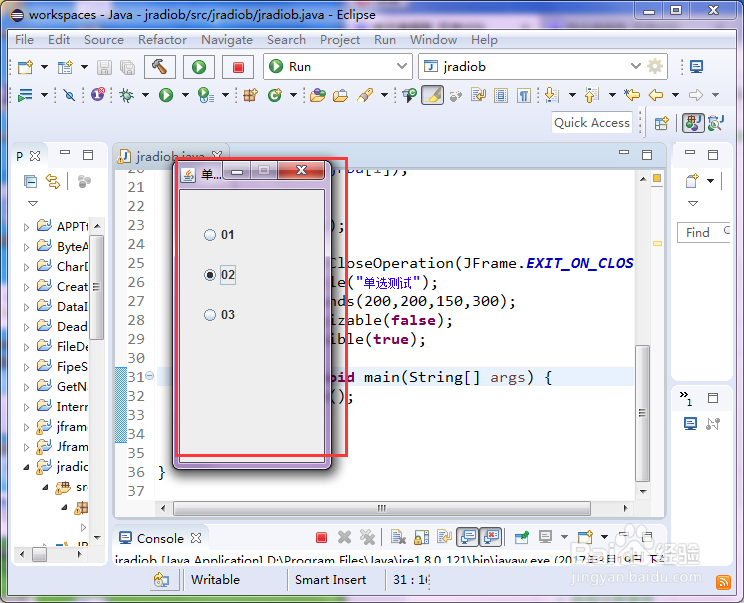
Task: Terminate the process in Console toolbar
Action: [x=321, y=538]
